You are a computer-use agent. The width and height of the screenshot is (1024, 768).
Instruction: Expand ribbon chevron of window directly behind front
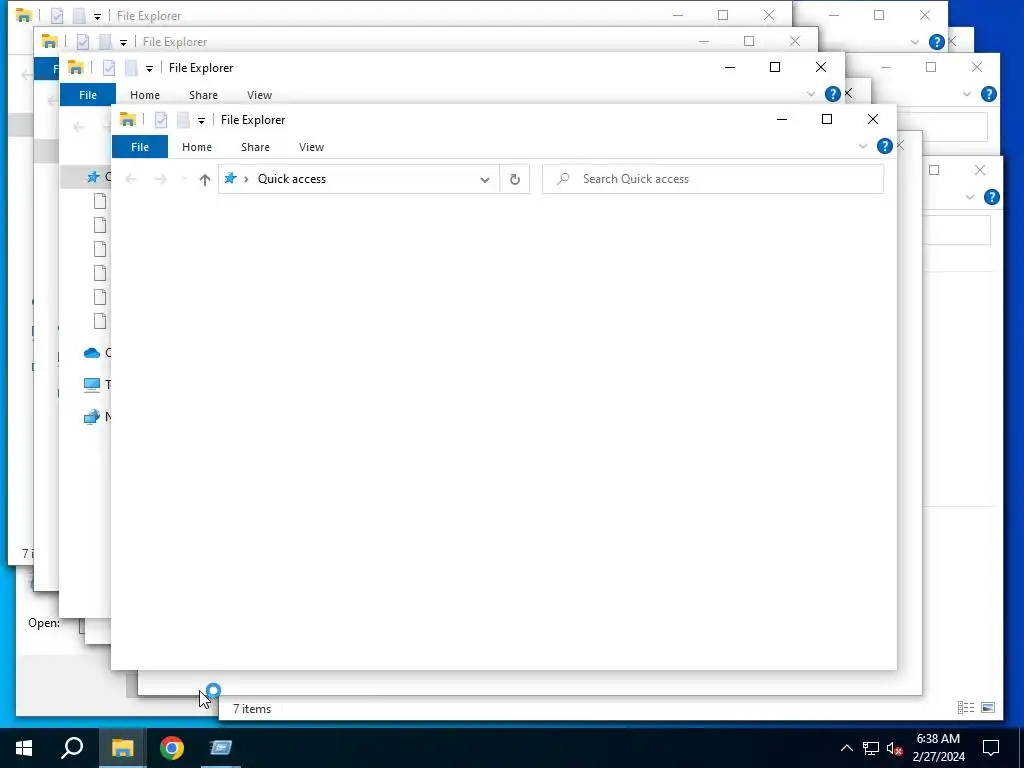coord(810,94)
